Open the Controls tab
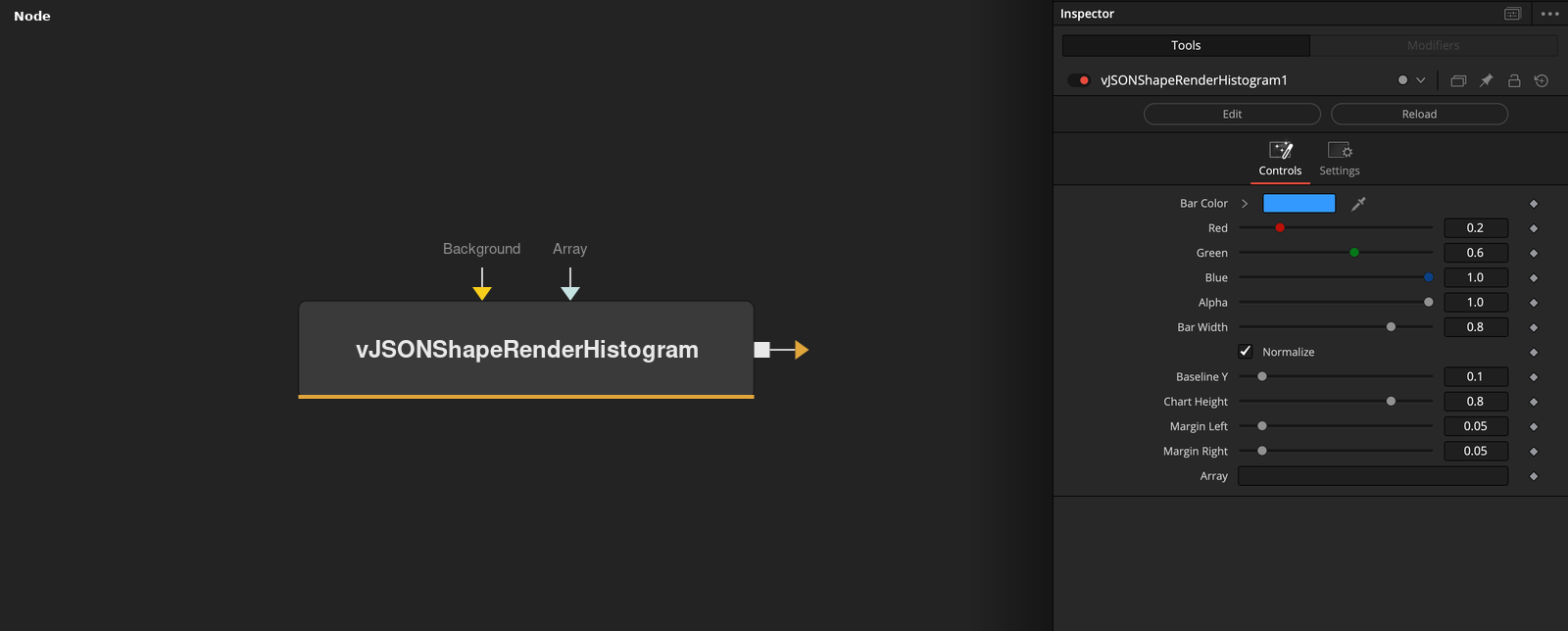 1280,160
